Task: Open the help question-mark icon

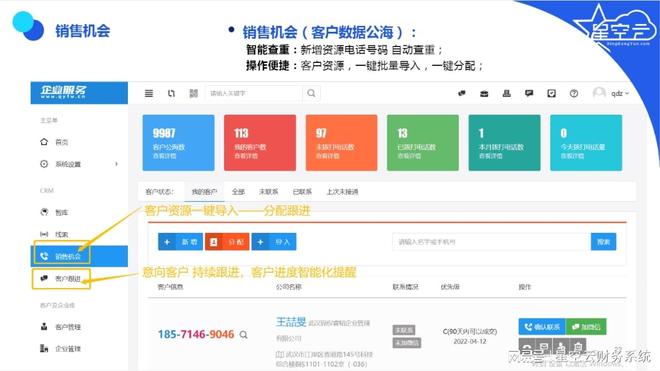Action: (x=574, y=93)
